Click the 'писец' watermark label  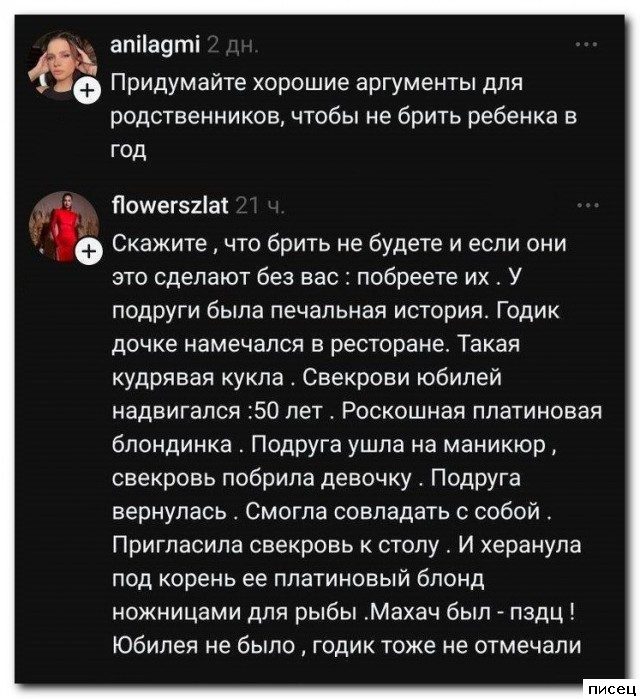pos(608,687)
